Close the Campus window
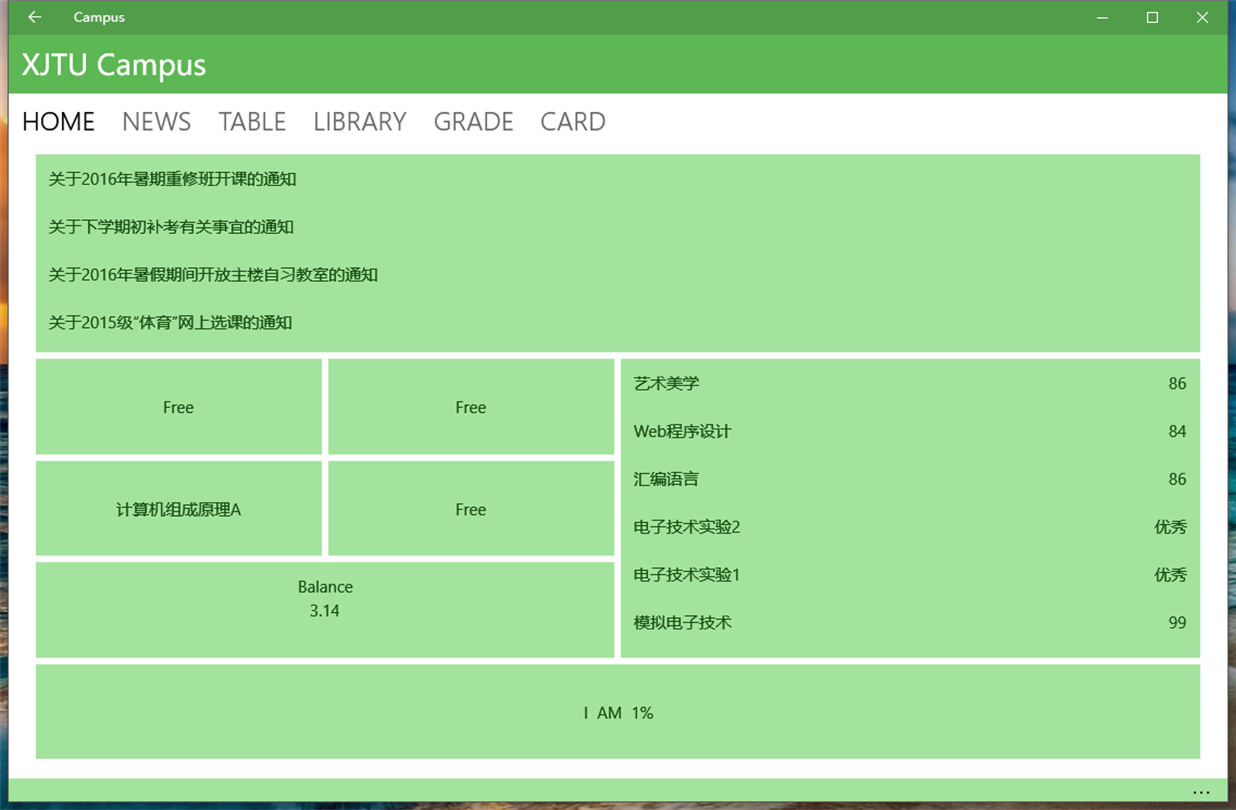This screenshot has width=1236, height=810. (1202, 17)
